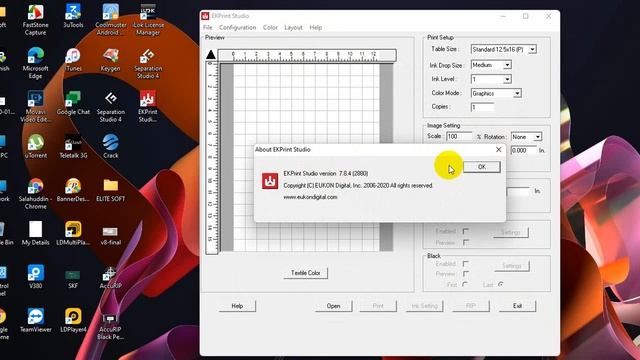Close the About EKPrint Studio dialog

click(x=498, y=150)
